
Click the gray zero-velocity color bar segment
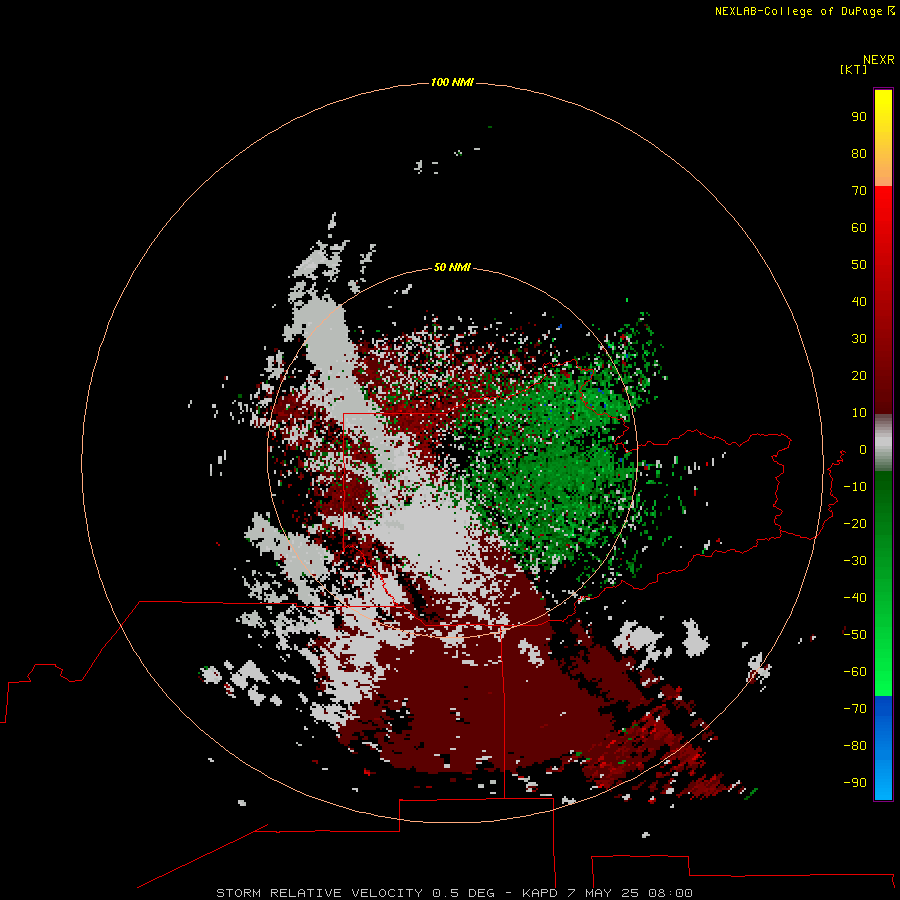tap(883, 443)
